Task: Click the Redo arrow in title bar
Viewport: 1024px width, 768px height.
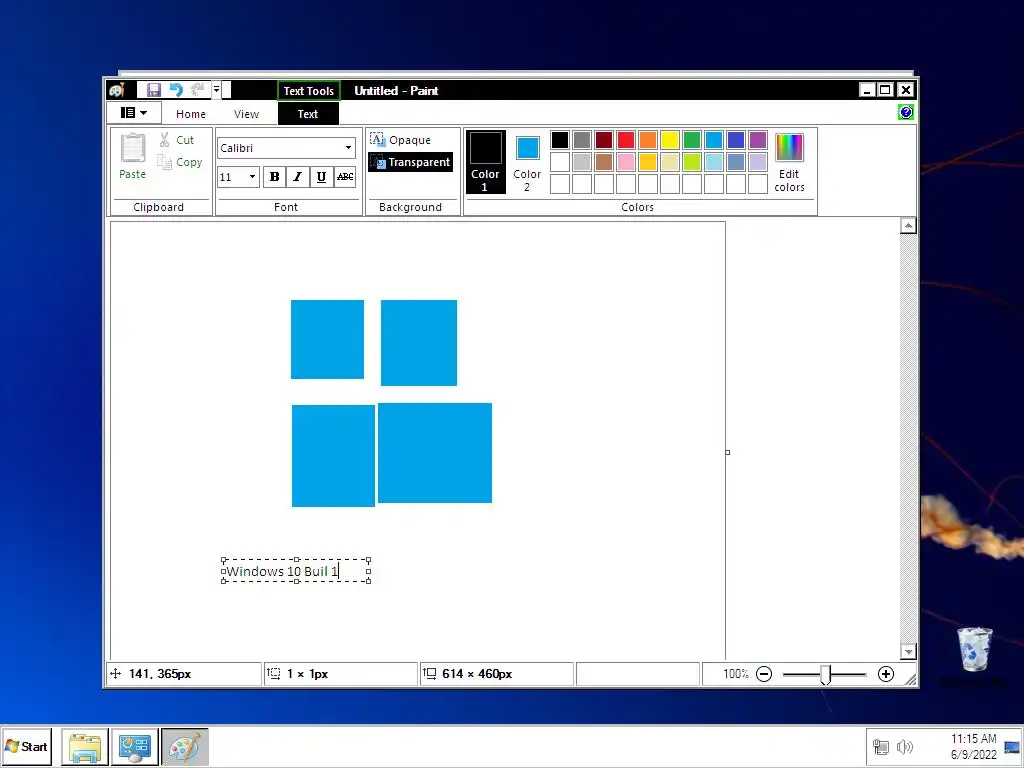Action: click(x=197, y=90)
